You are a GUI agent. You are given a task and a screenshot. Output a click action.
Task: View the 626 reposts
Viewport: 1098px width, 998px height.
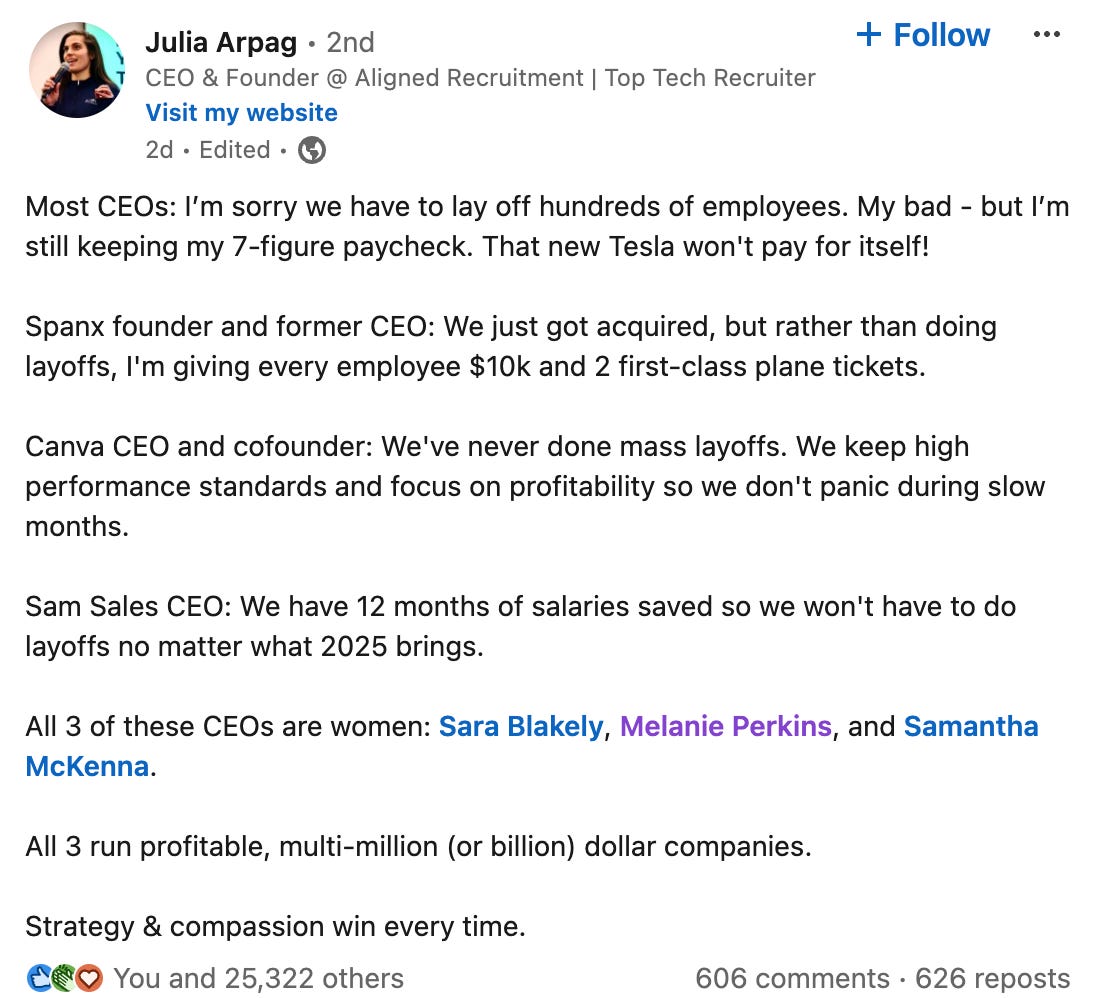pos(992,978)
